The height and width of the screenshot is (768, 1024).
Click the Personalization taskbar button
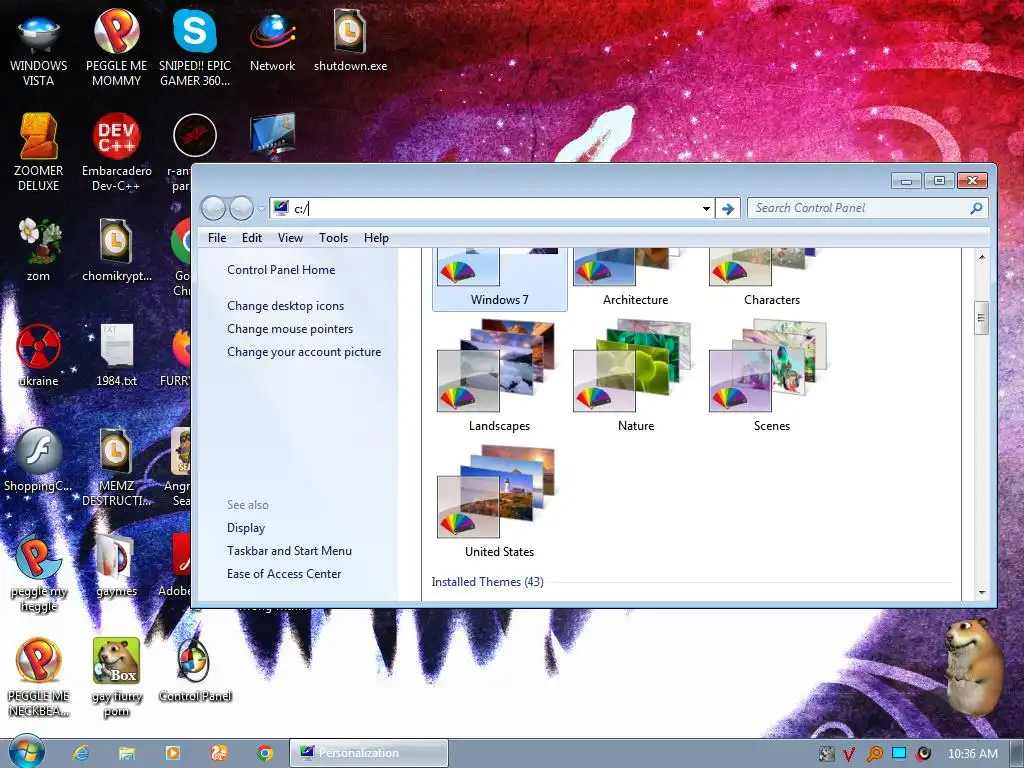click(369, 753)
